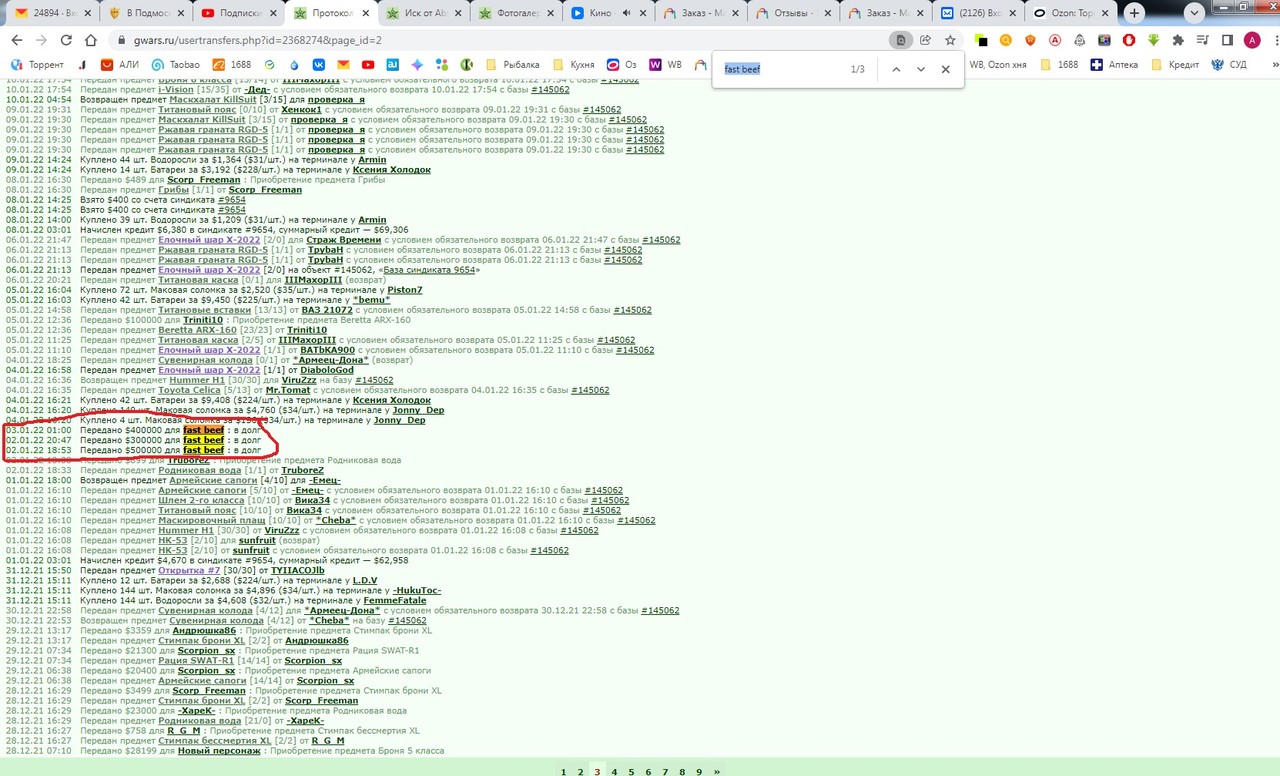Open the 1688 bookmark with orange icon
Screen dimensions: 1280x776
point(231,64)
